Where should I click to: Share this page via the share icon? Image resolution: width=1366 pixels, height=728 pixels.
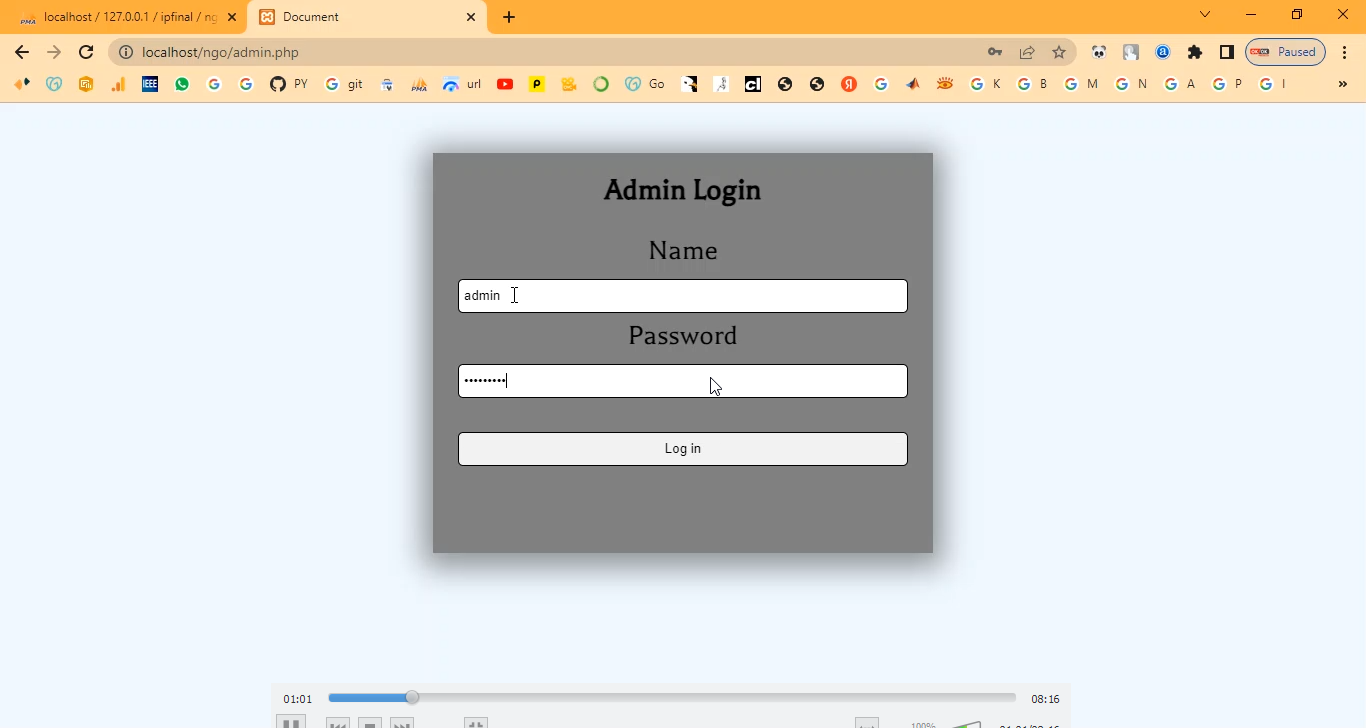1027,52
